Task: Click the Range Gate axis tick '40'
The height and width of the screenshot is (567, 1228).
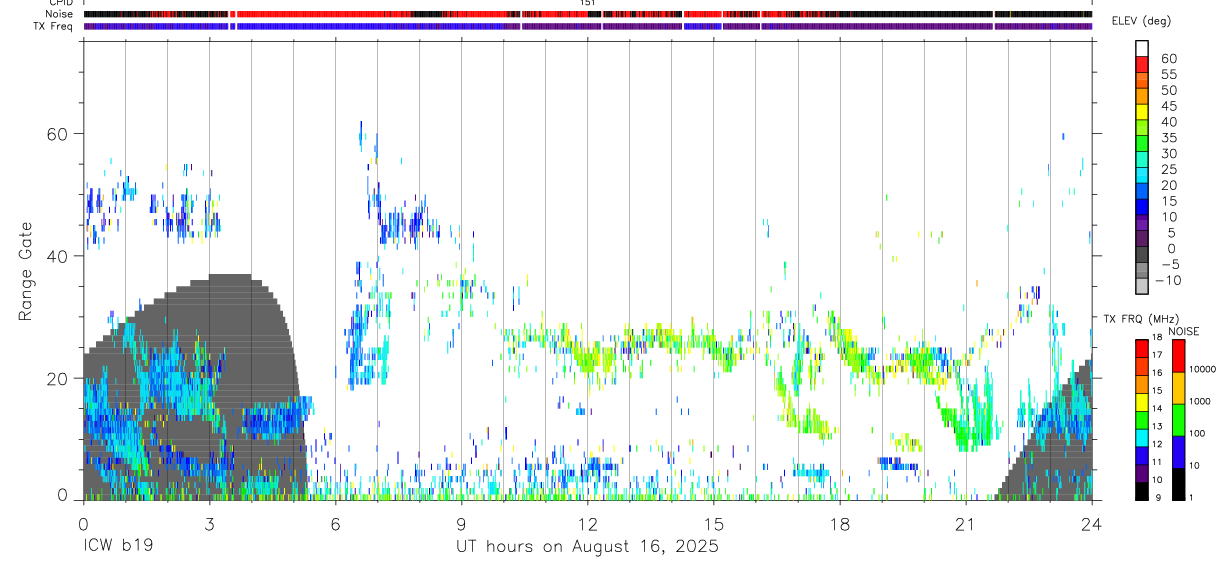Action: [x=57, y=256]
